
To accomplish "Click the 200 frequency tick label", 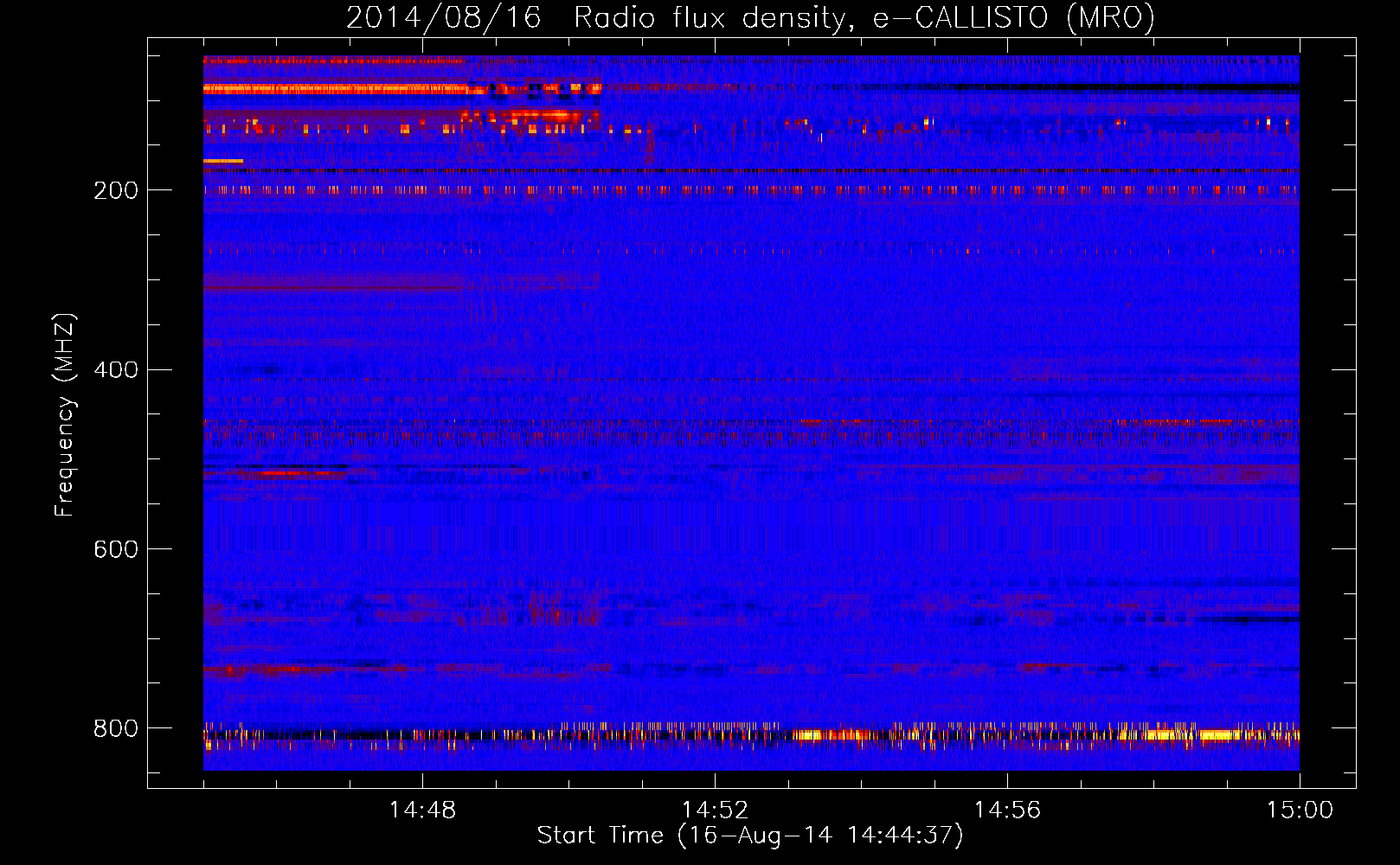I will coord(115,190).
